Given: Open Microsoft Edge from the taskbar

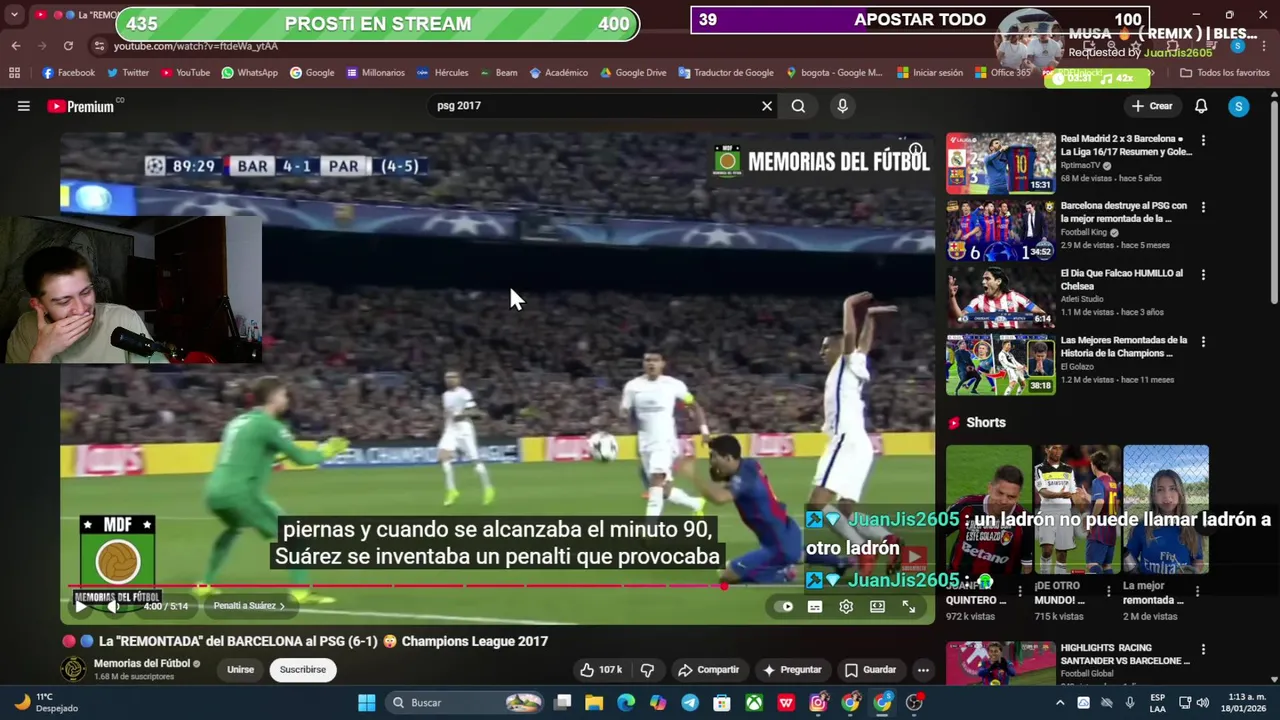Looking at the screenshot, I should (x=626, y=703).
